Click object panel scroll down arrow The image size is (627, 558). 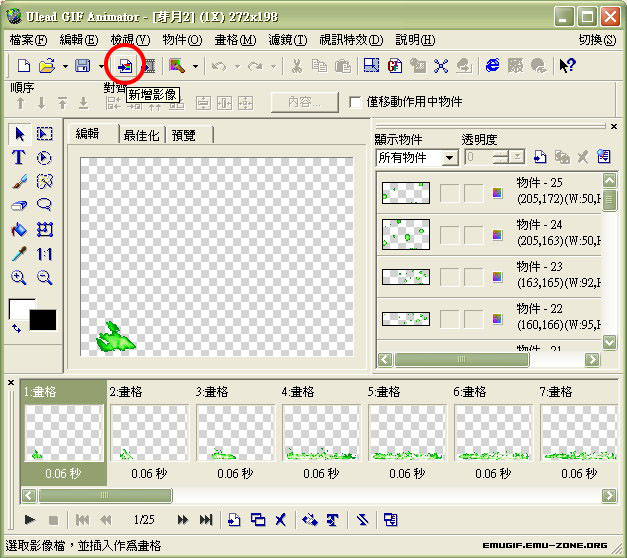[609, 342]
